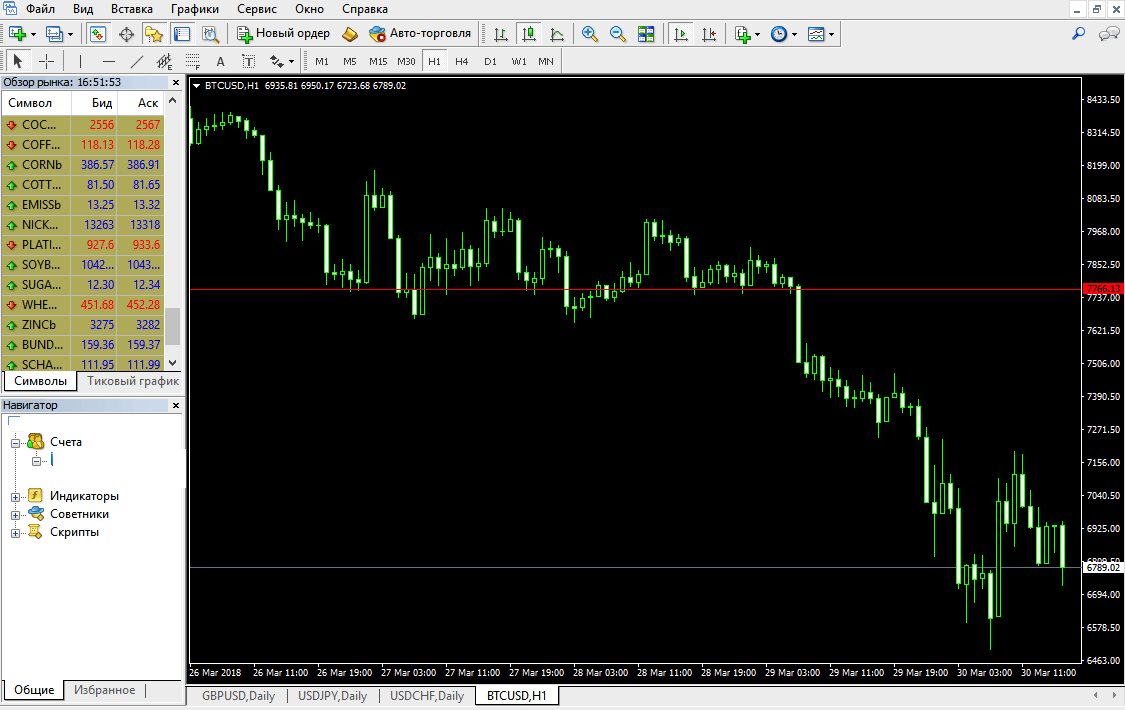The image size is (1125, 710).
Task: Switch to GBPUSD,Daily chart tab
Action: tap(238, 696)
